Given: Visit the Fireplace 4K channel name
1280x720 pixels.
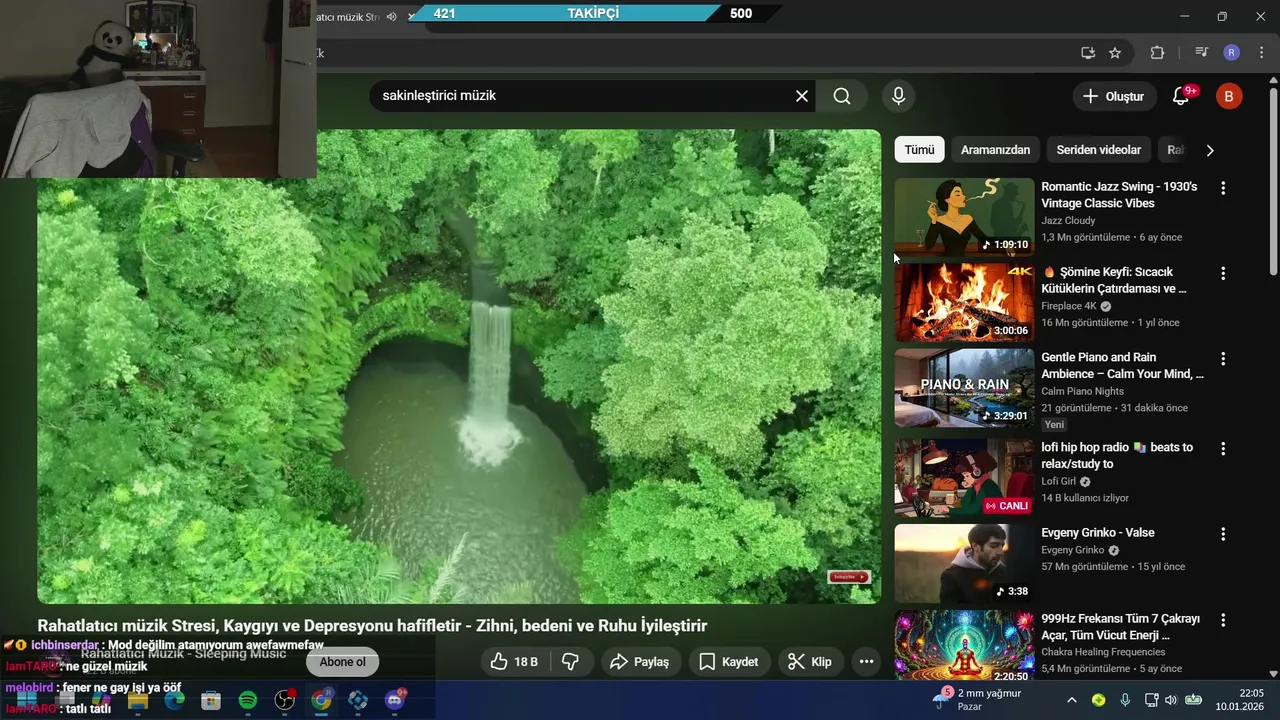Looking at the screenshot, I should [x=1069, y=306].
